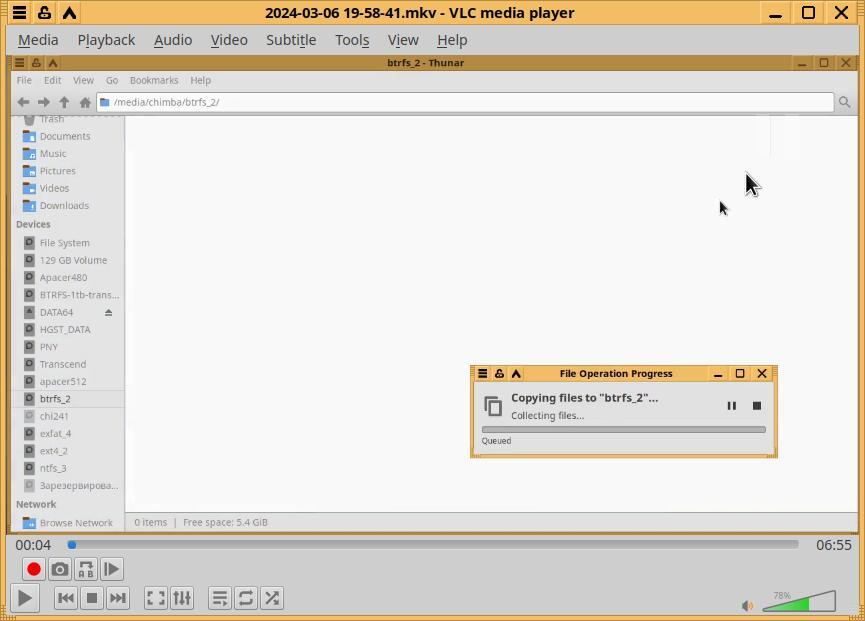Open VLC View menu
This screenshot has width=865, height=621.
pos(403,40)
